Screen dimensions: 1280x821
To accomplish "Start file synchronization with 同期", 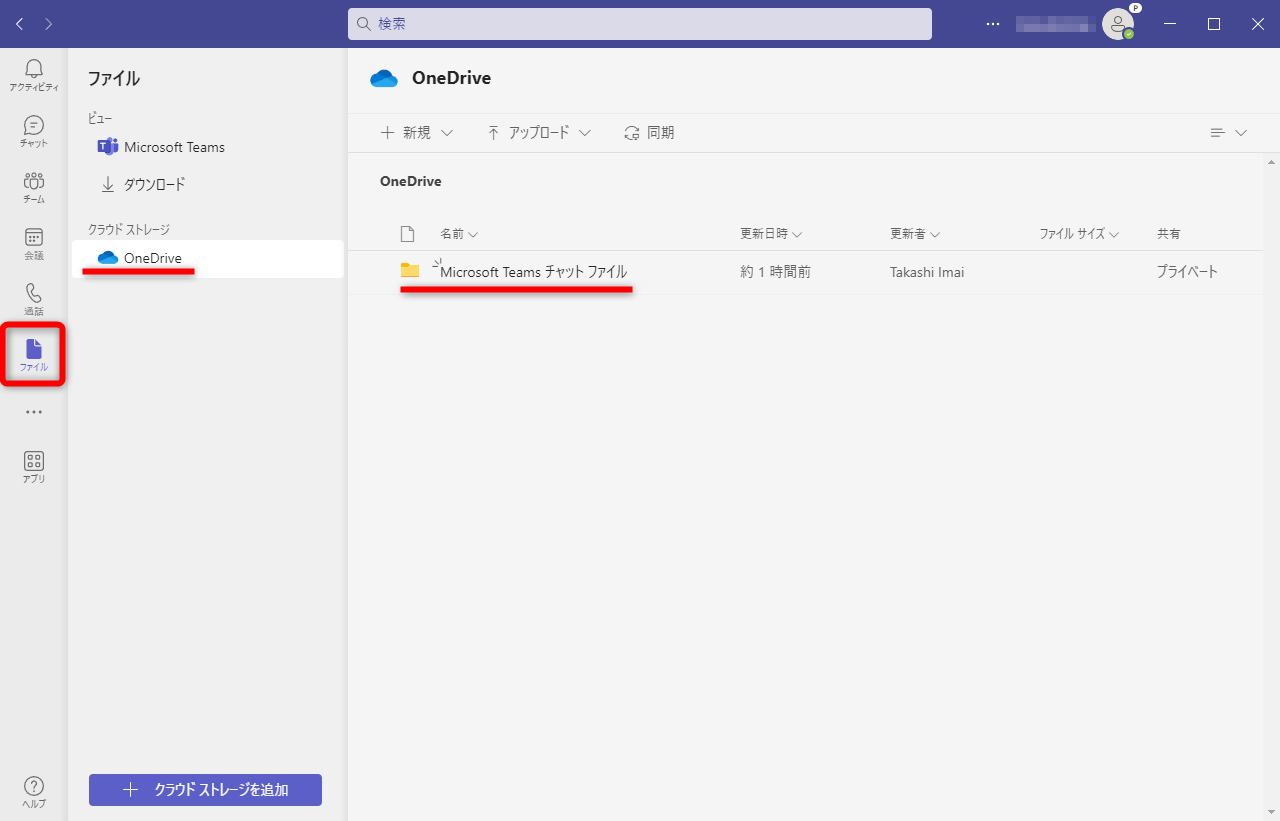I will 649,132.
